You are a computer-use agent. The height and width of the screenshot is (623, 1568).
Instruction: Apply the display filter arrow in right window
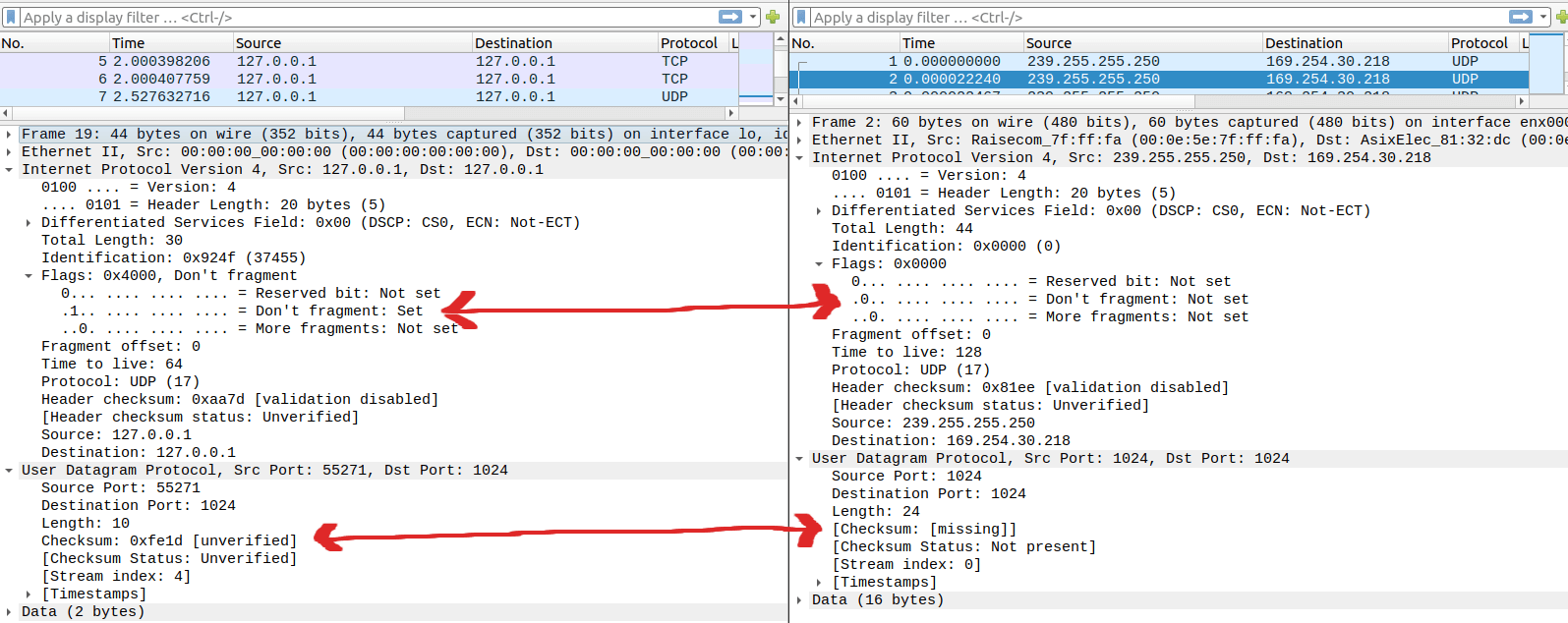tap(1521, 17)
